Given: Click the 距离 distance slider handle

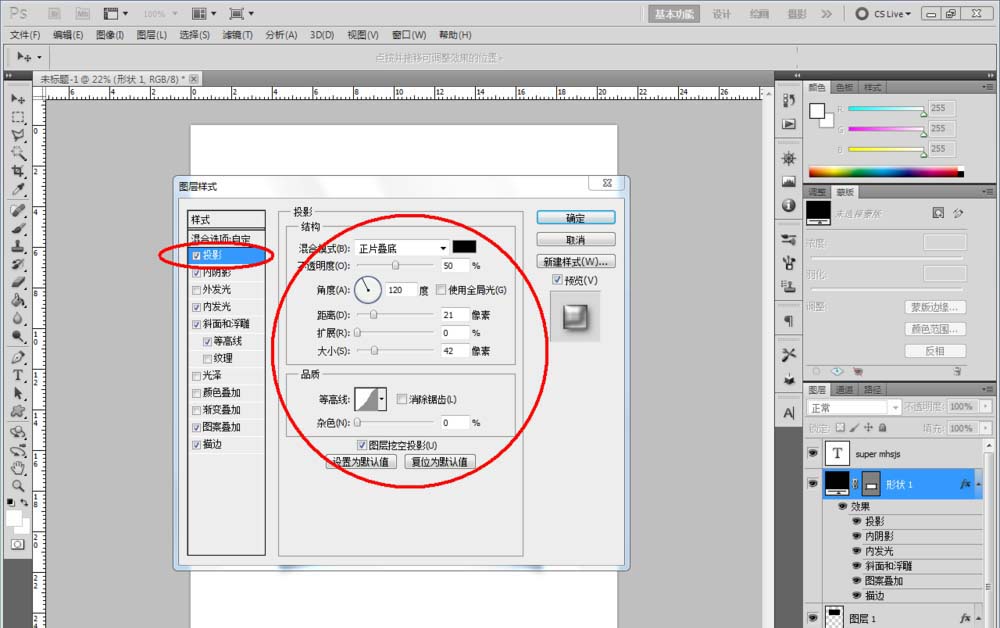Looking at the screenshot, I should point(374,314).
